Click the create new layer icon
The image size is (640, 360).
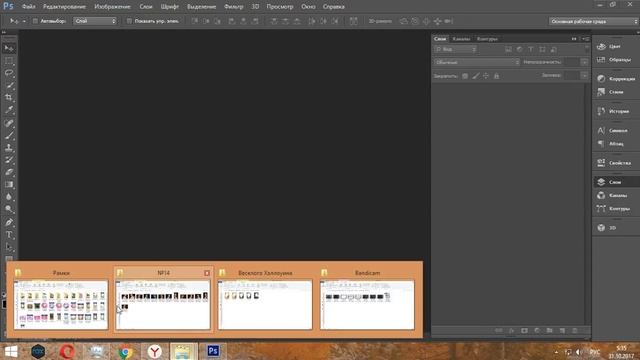click(x=562, y=330)
